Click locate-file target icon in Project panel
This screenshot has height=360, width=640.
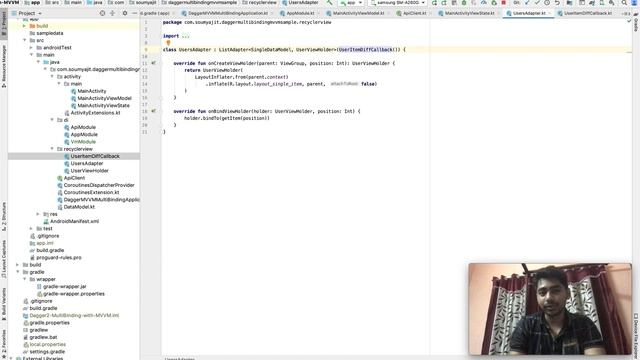pos(102,13)
